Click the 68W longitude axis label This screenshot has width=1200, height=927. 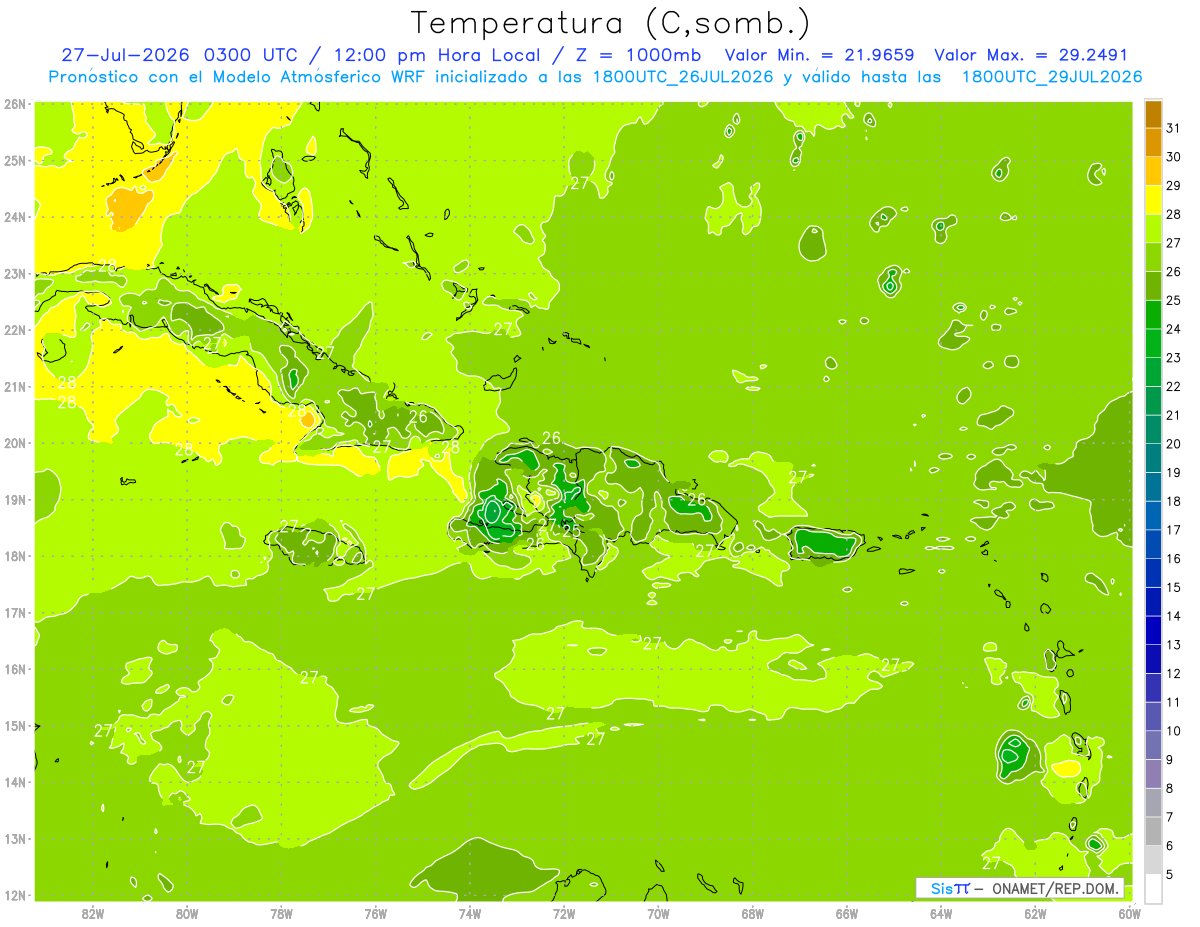click(753, 913)
